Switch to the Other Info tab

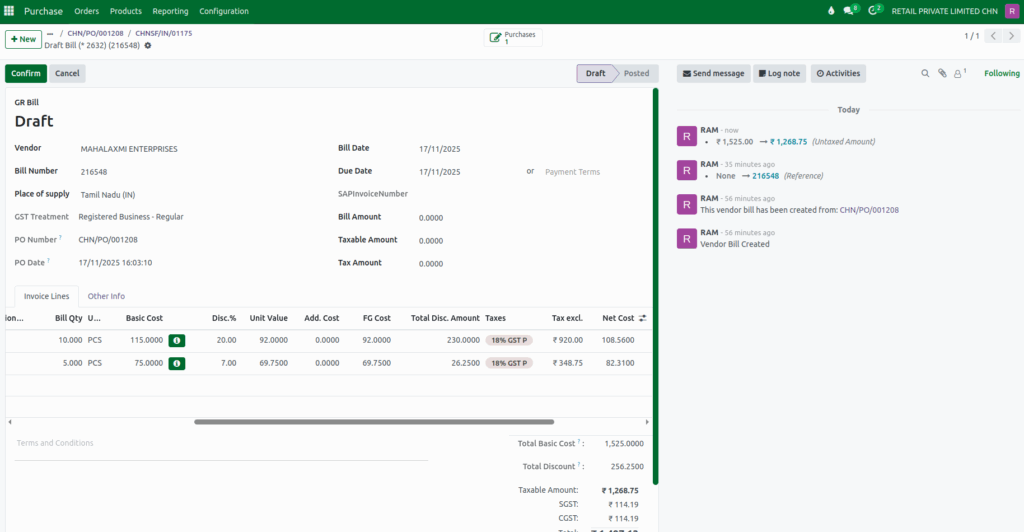(x=106, y=296)
